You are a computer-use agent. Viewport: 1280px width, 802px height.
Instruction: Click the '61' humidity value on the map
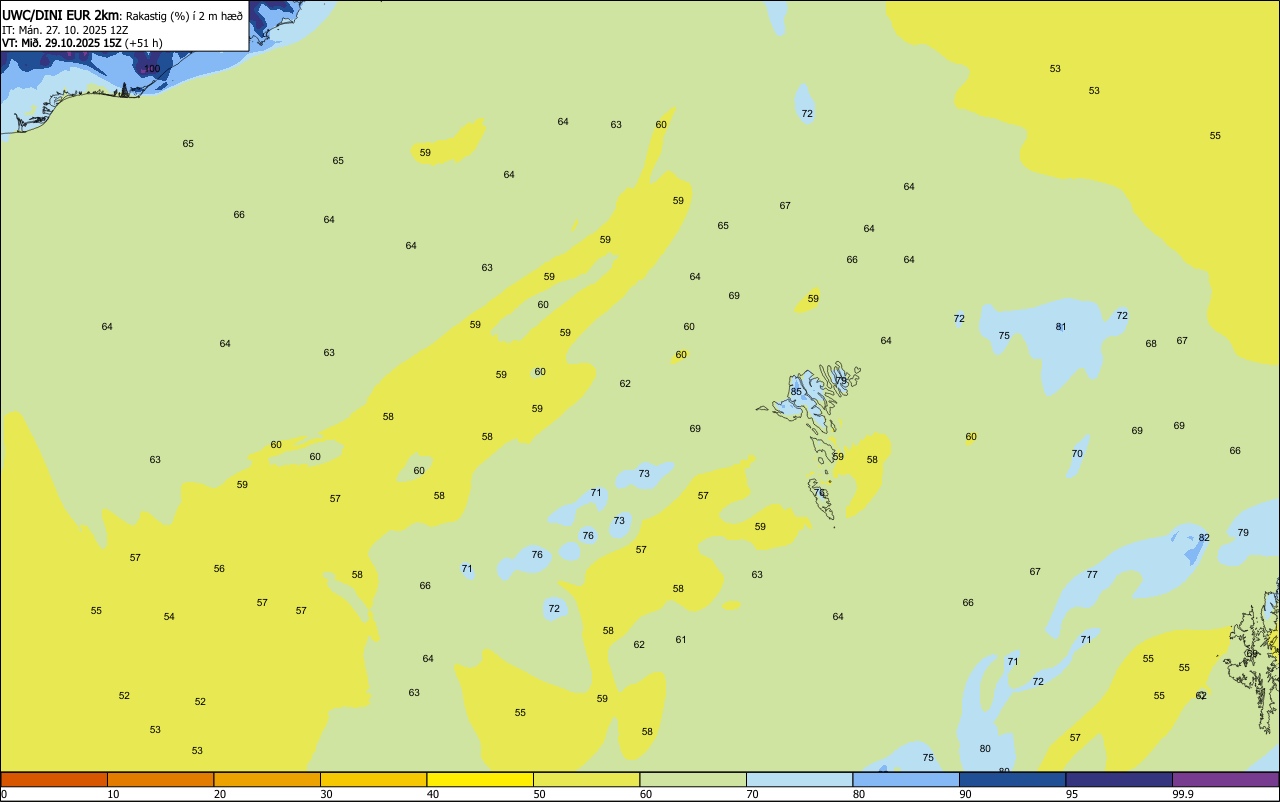[x=681, y=640]
